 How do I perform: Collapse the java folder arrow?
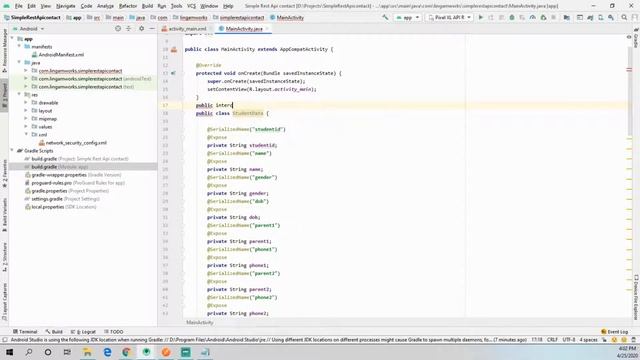click(19, 62)
